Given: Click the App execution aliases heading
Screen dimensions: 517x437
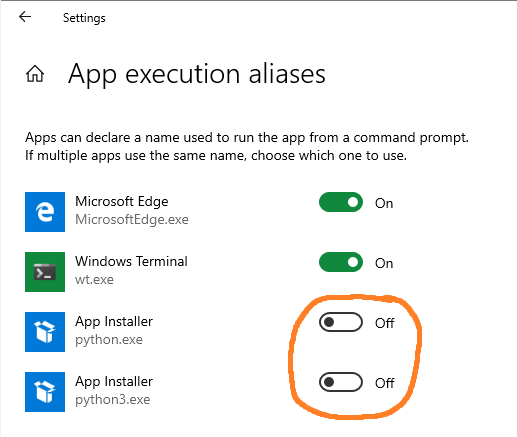Looking at the screenshot, I should coord(197,75).
